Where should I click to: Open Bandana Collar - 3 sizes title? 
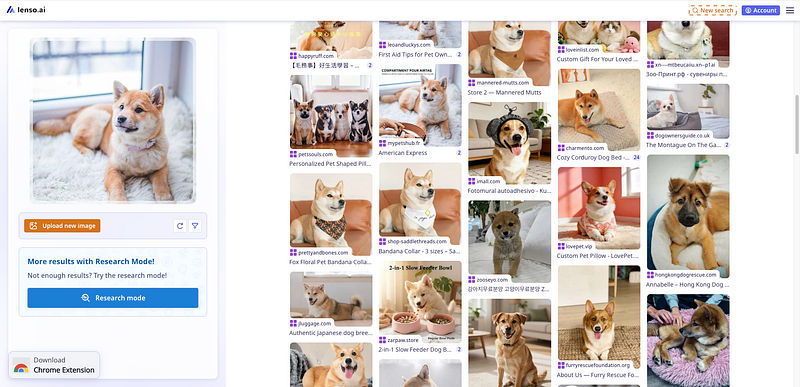[x=419, y=251]
